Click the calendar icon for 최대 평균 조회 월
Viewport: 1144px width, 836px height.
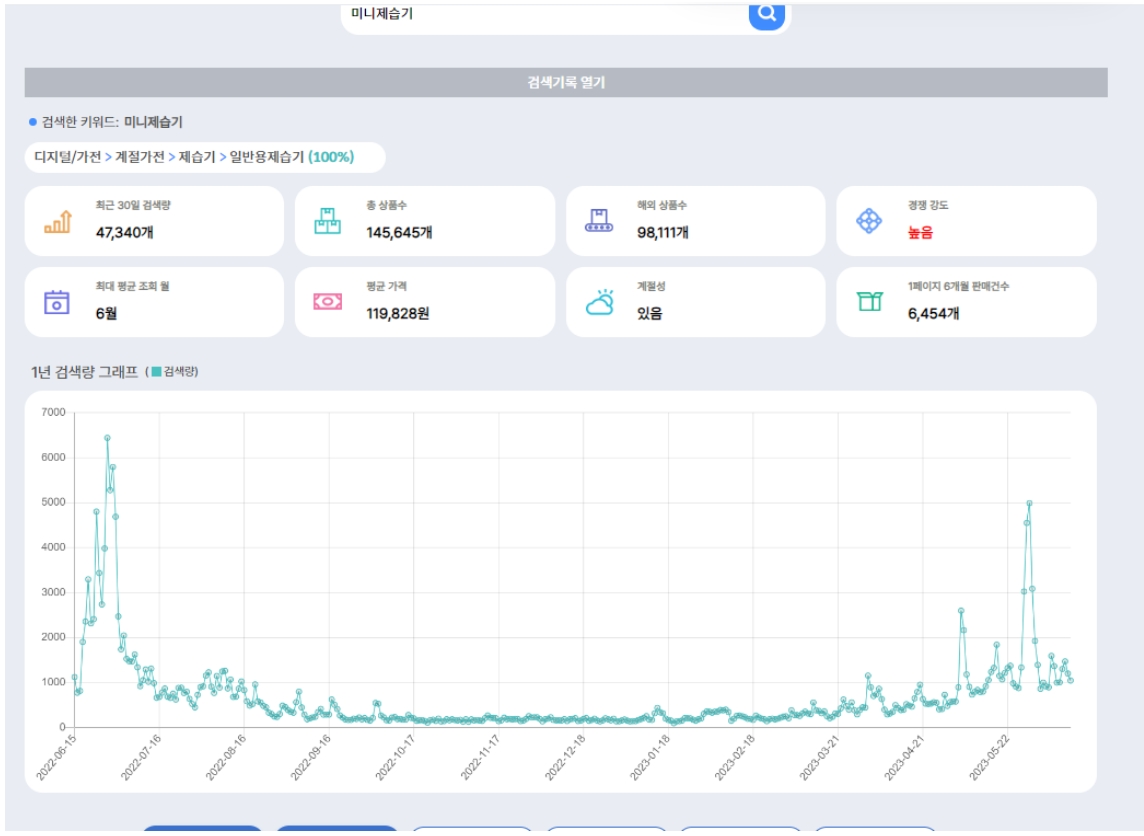tap(58, 301)
